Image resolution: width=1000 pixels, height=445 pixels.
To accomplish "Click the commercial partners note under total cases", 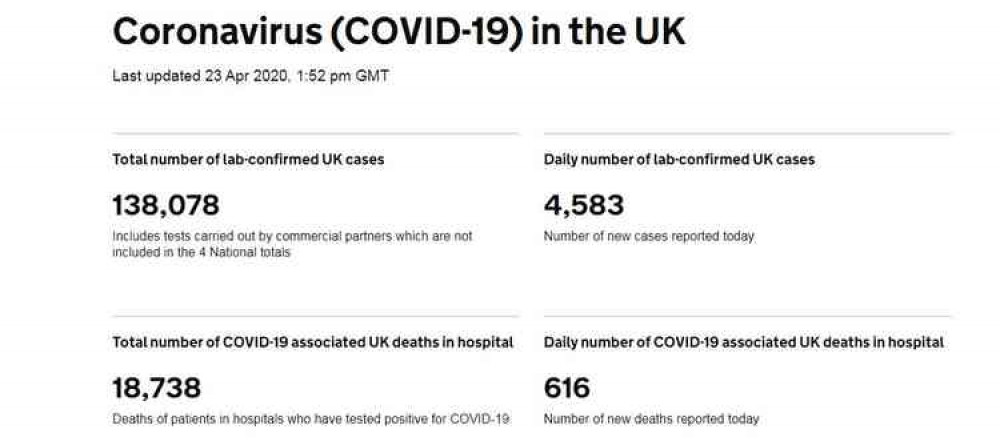I will tap(292, 244).
